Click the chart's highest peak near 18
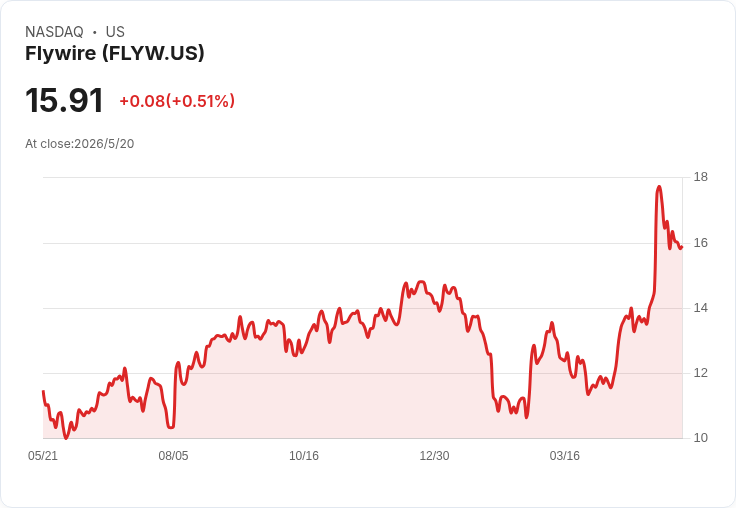Viewport: 736px width, 508px height. click(659, 187)
